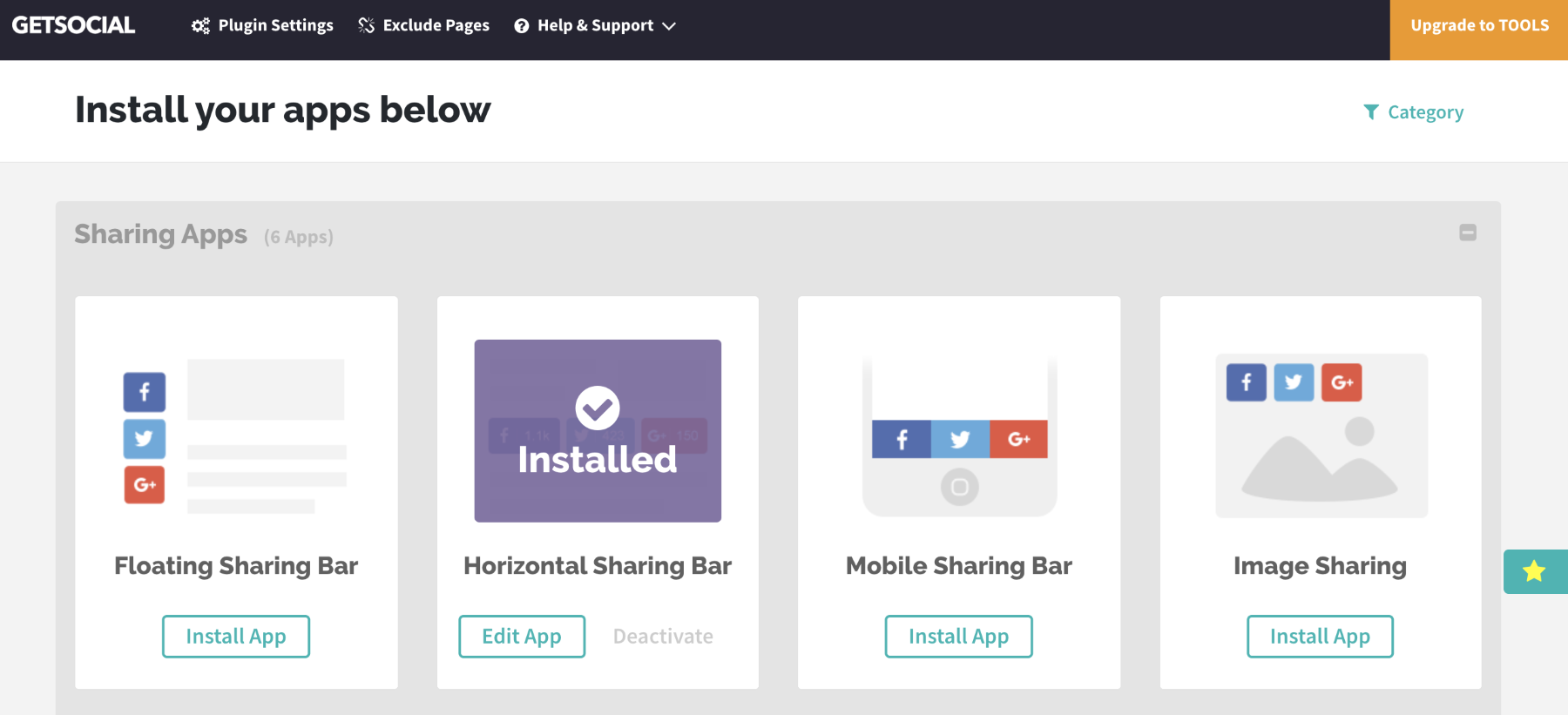Click Twitter icon in Mobile Sharing Bar preview

click(x=960, y=439)
